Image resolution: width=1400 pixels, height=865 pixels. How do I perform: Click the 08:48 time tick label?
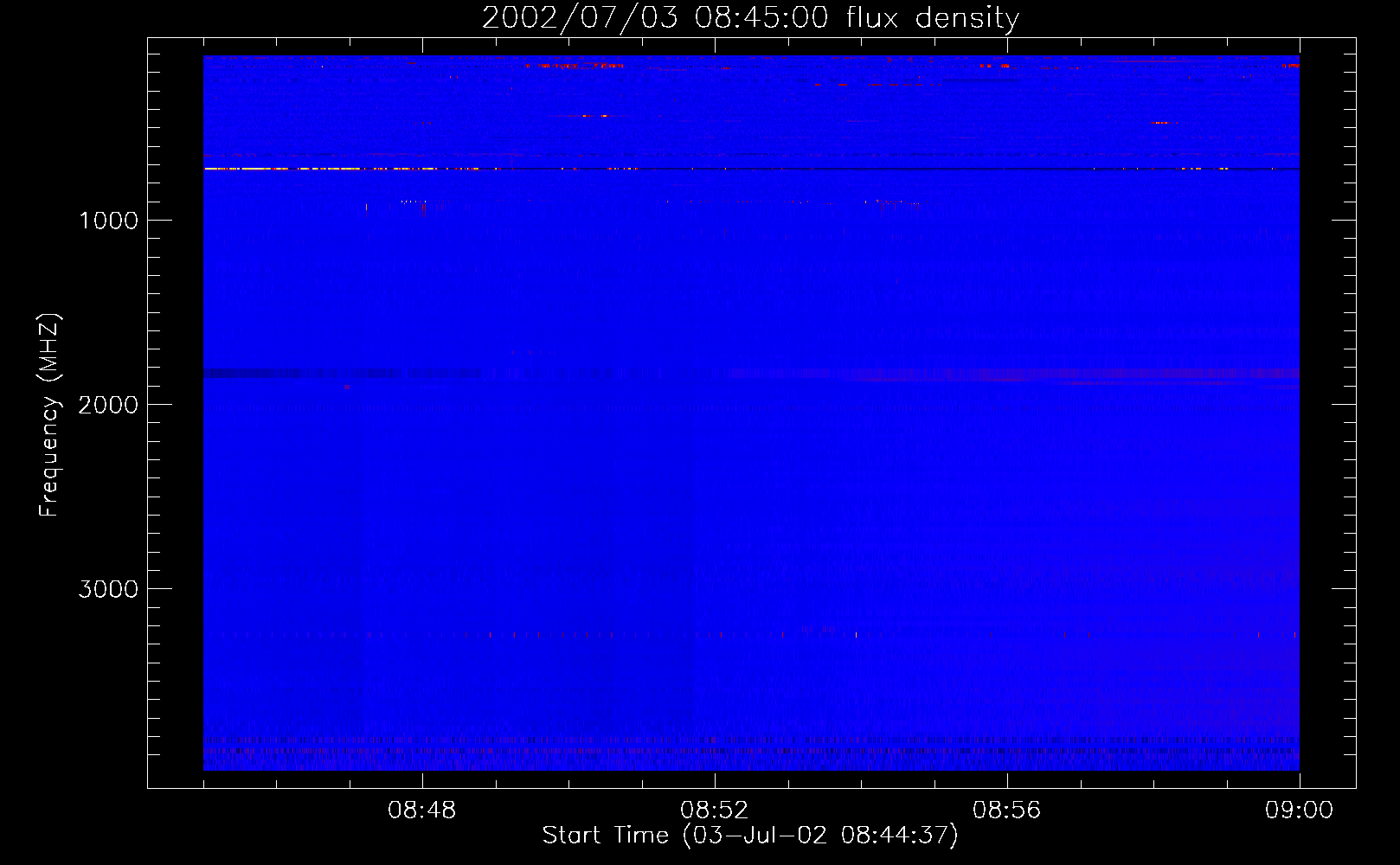[x=422, y=811]
